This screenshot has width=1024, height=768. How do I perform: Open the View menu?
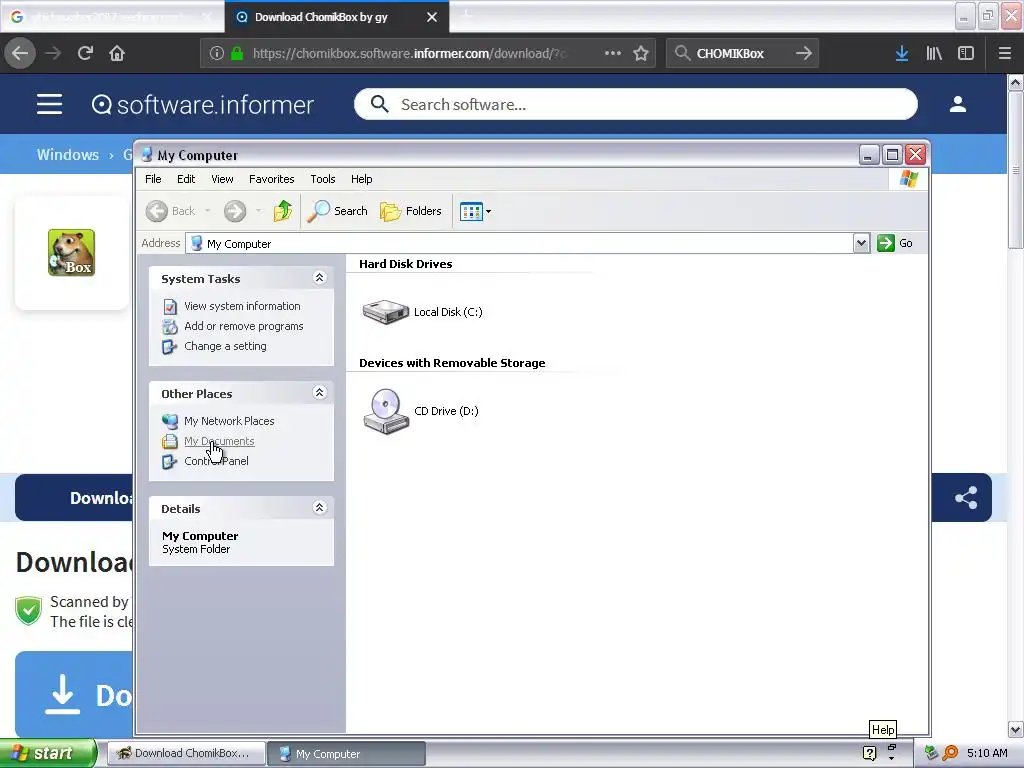[222, 179]
